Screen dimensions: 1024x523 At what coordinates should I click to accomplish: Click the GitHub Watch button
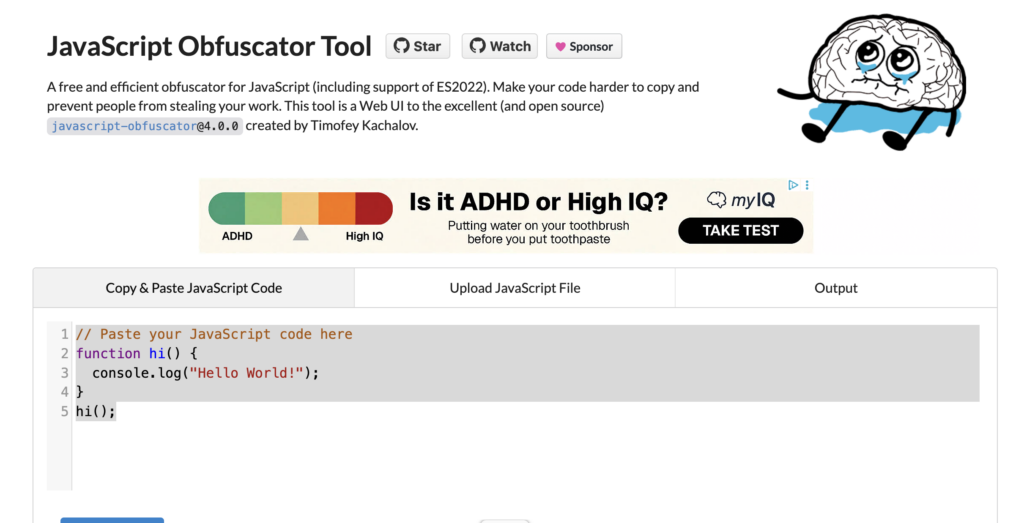(500, 46)
